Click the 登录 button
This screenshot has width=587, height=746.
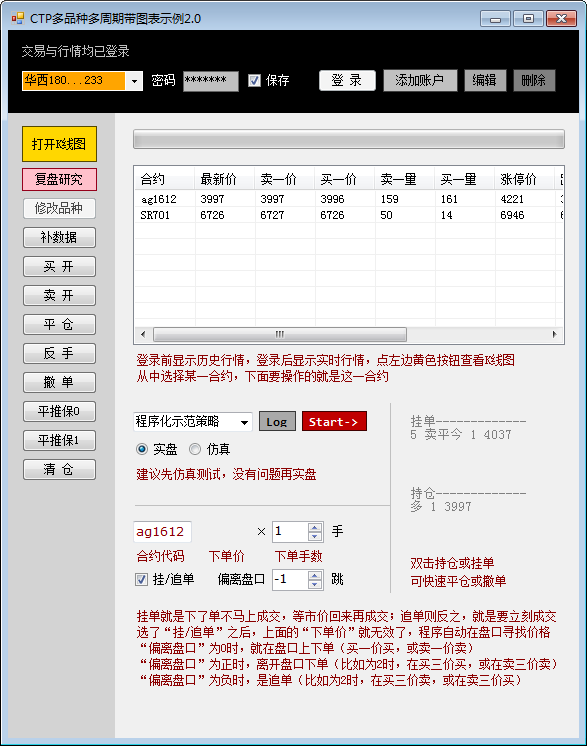pos(347,80)
